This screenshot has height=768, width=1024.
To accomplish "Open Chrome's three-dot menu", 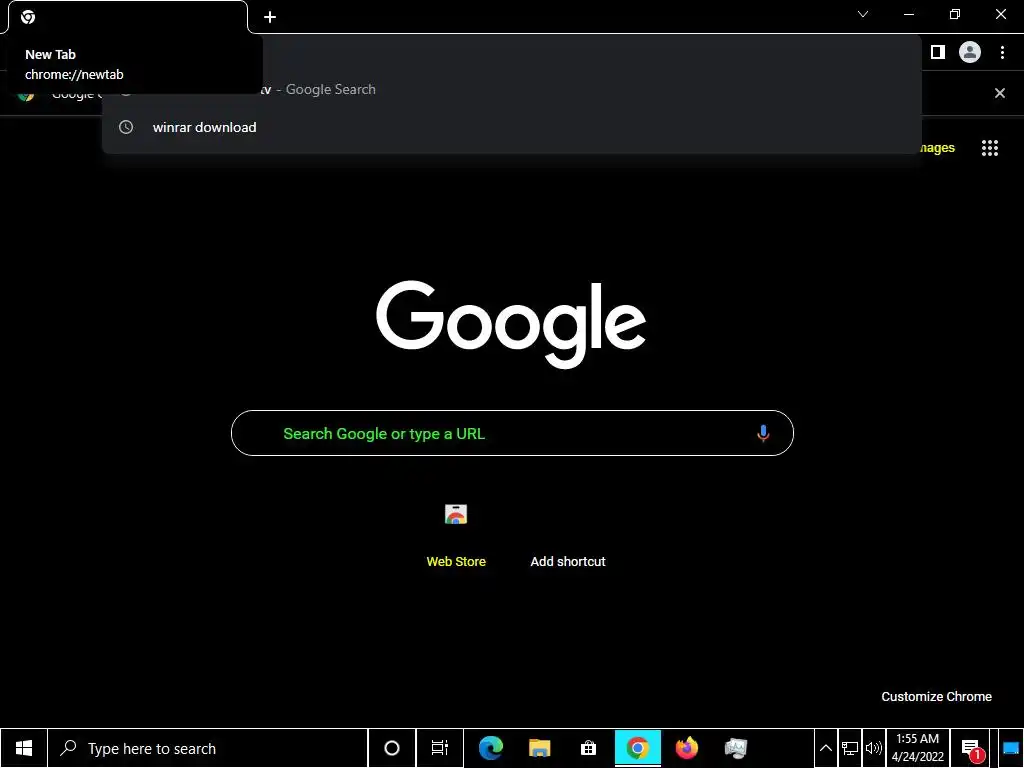I will [x=1002, y=52].
